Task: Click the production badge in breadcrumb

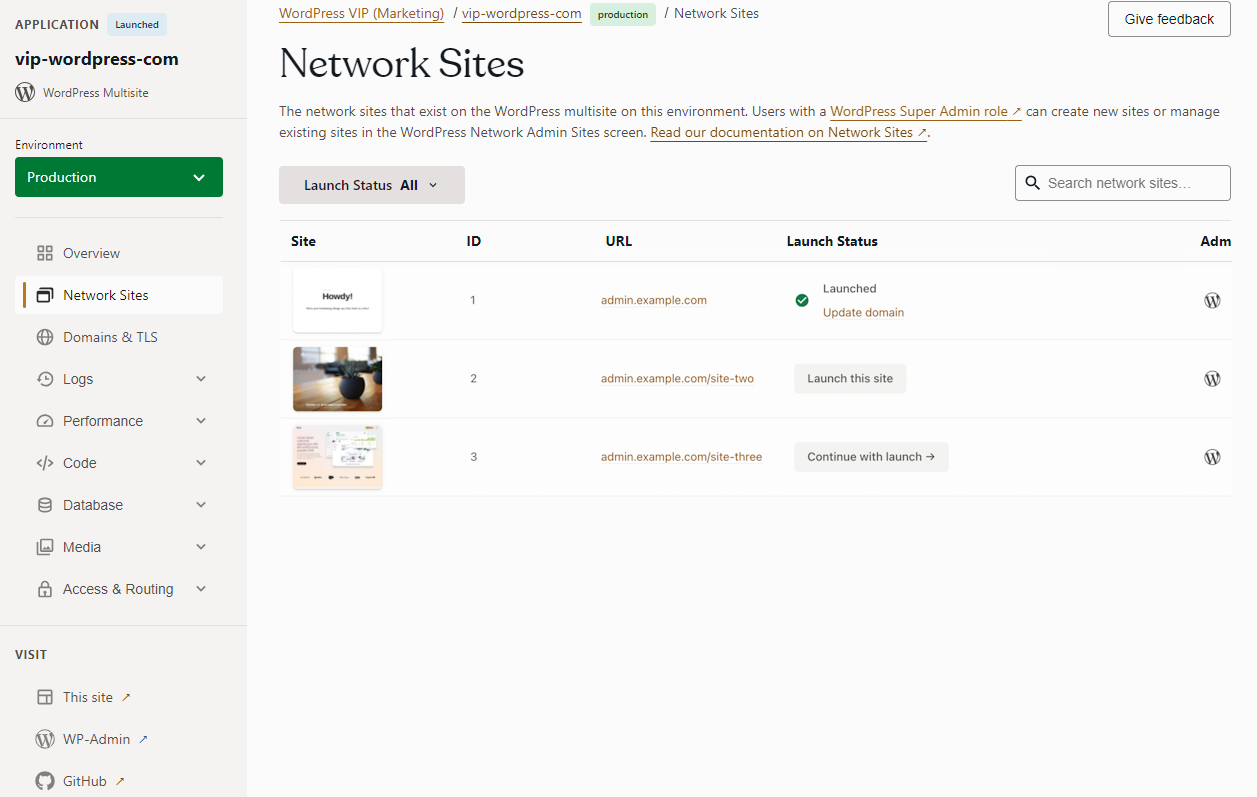Action: (623, 15)
